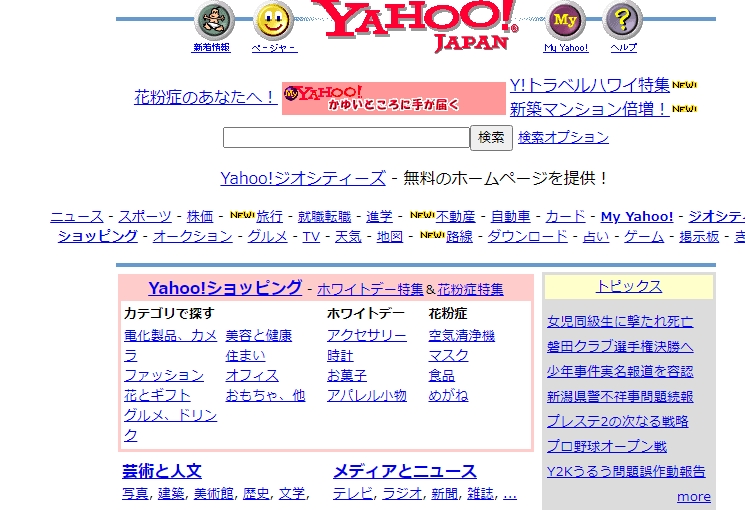The height and width of the screenshot is (510, 745).
Task: Open 天気 weather link
Action: [x=348, y=236]
